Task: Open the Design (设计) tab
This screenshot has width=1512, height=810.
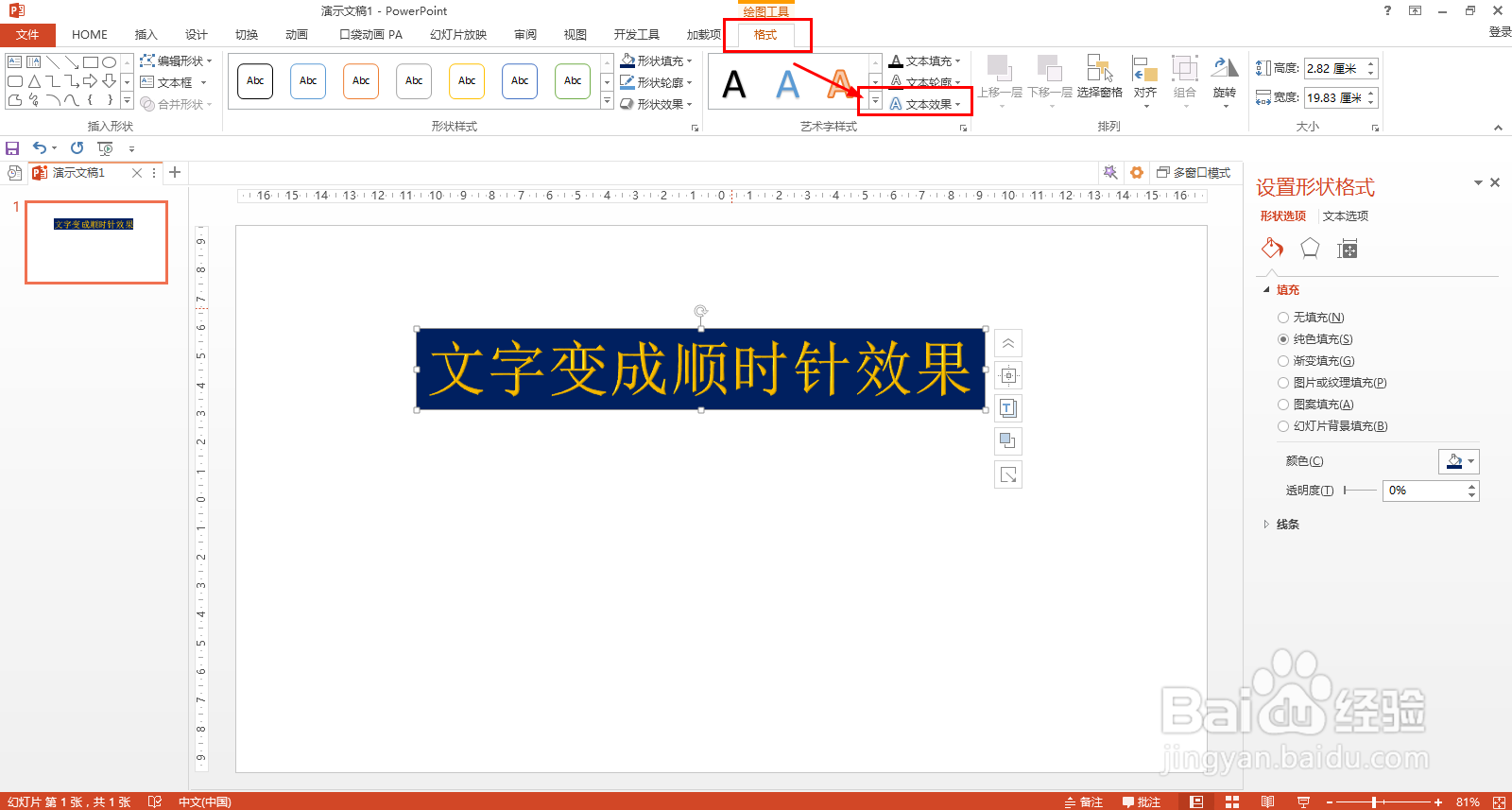Action: 197,35
